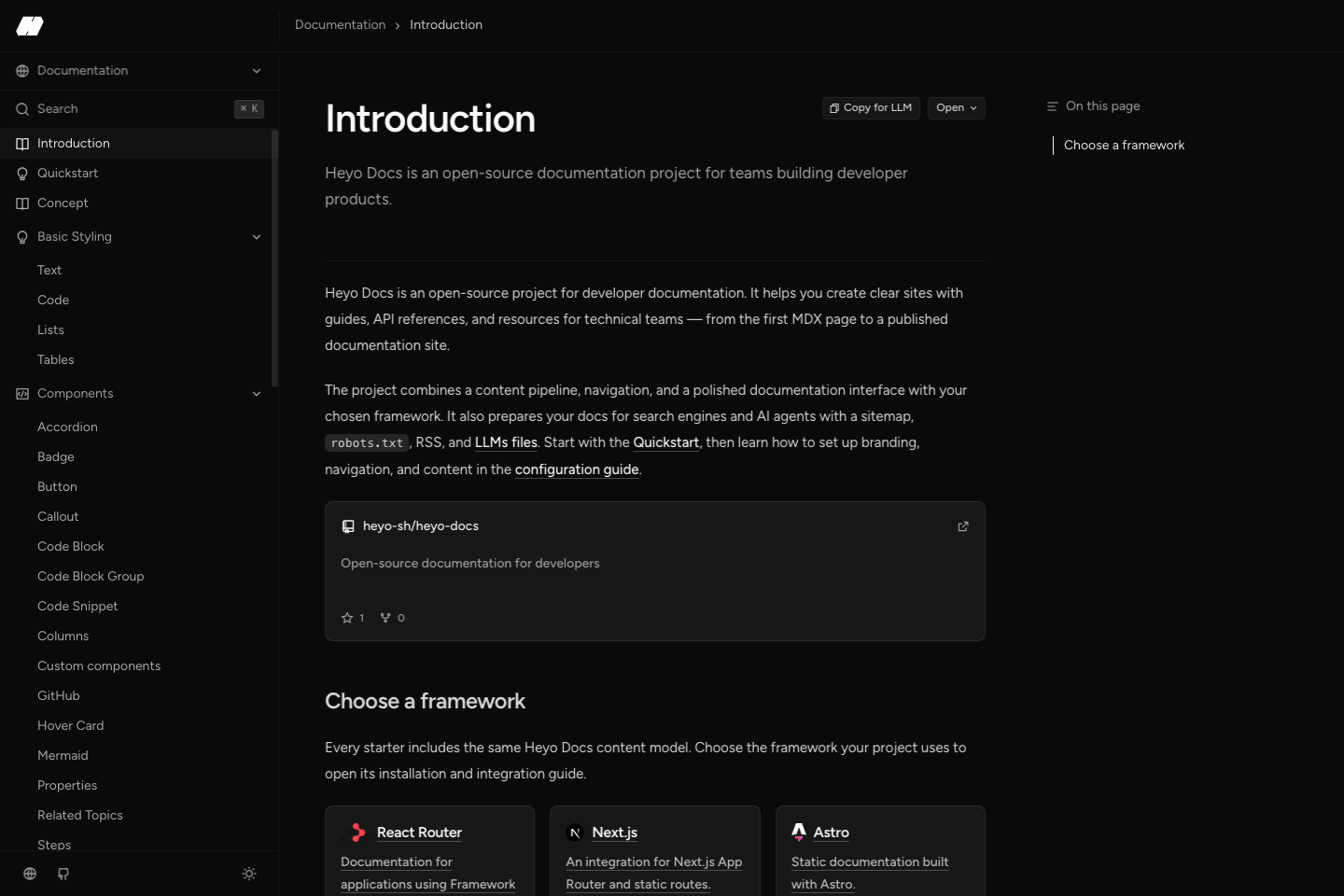Open the Concept sidebar page
Image resolution: width=1344 pixels, height=896 pixels.
[x=135, y=203]
